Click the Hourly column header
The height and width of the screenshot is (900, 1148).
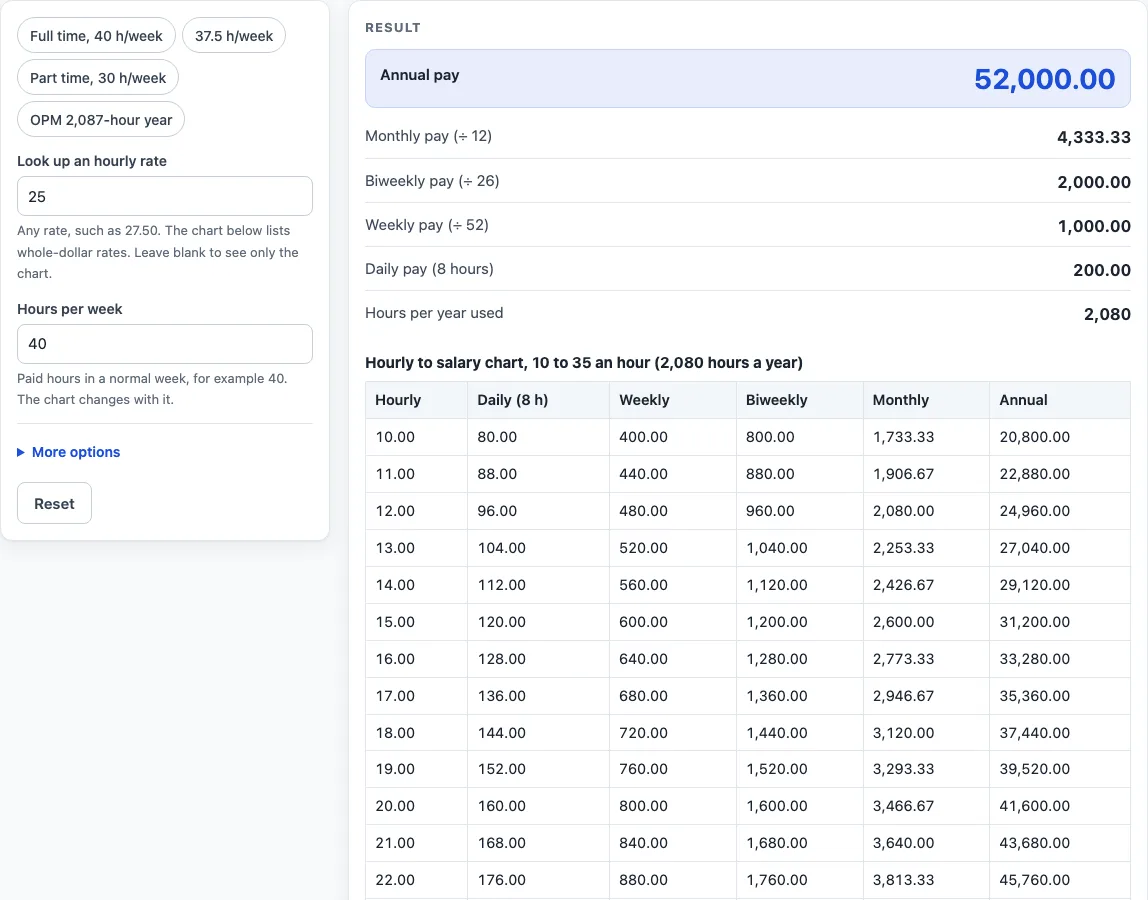click(x=417, y=400)
